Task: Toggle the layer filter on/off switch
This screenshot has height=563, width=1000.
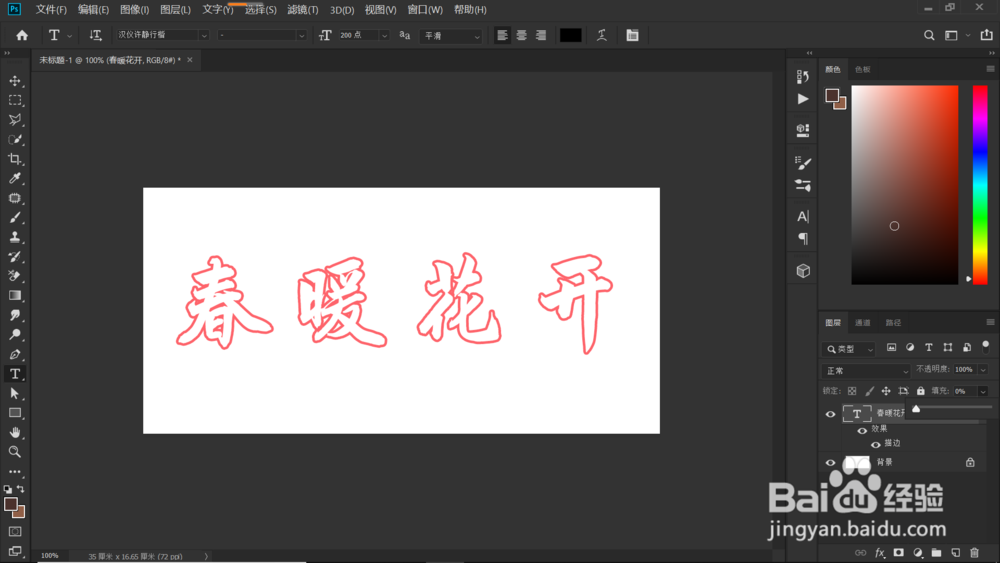Action: (985, 347)
